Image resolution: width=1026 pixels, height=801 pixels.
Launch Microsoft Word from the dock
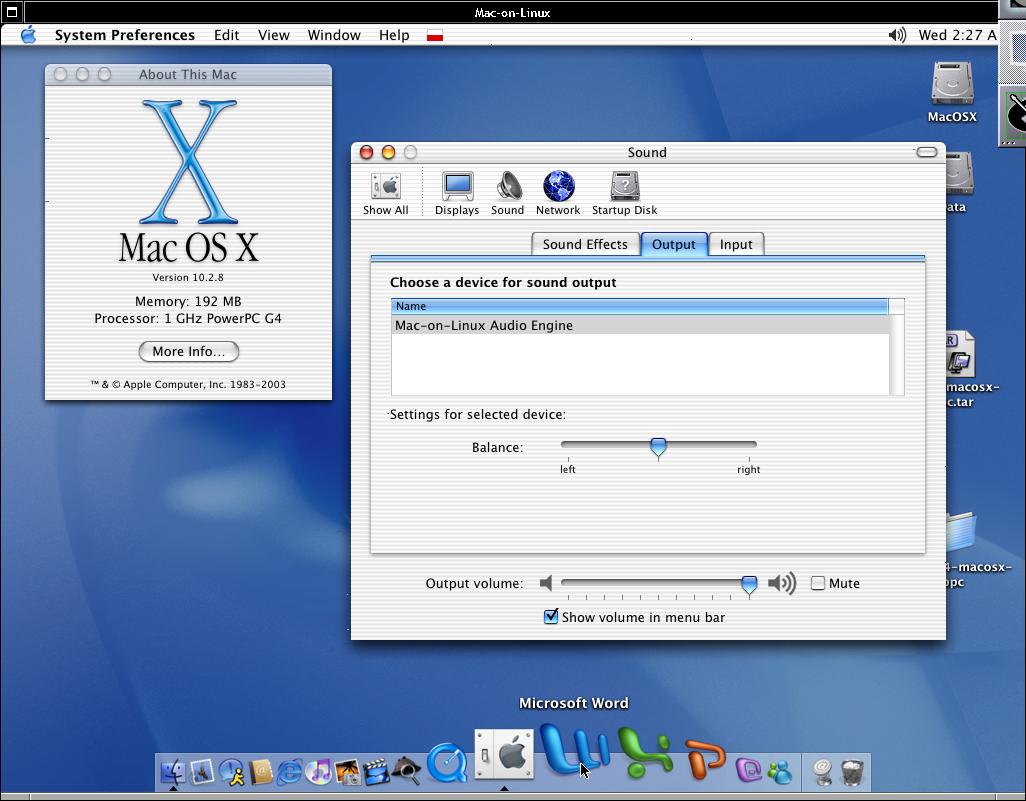coord(574,750)
